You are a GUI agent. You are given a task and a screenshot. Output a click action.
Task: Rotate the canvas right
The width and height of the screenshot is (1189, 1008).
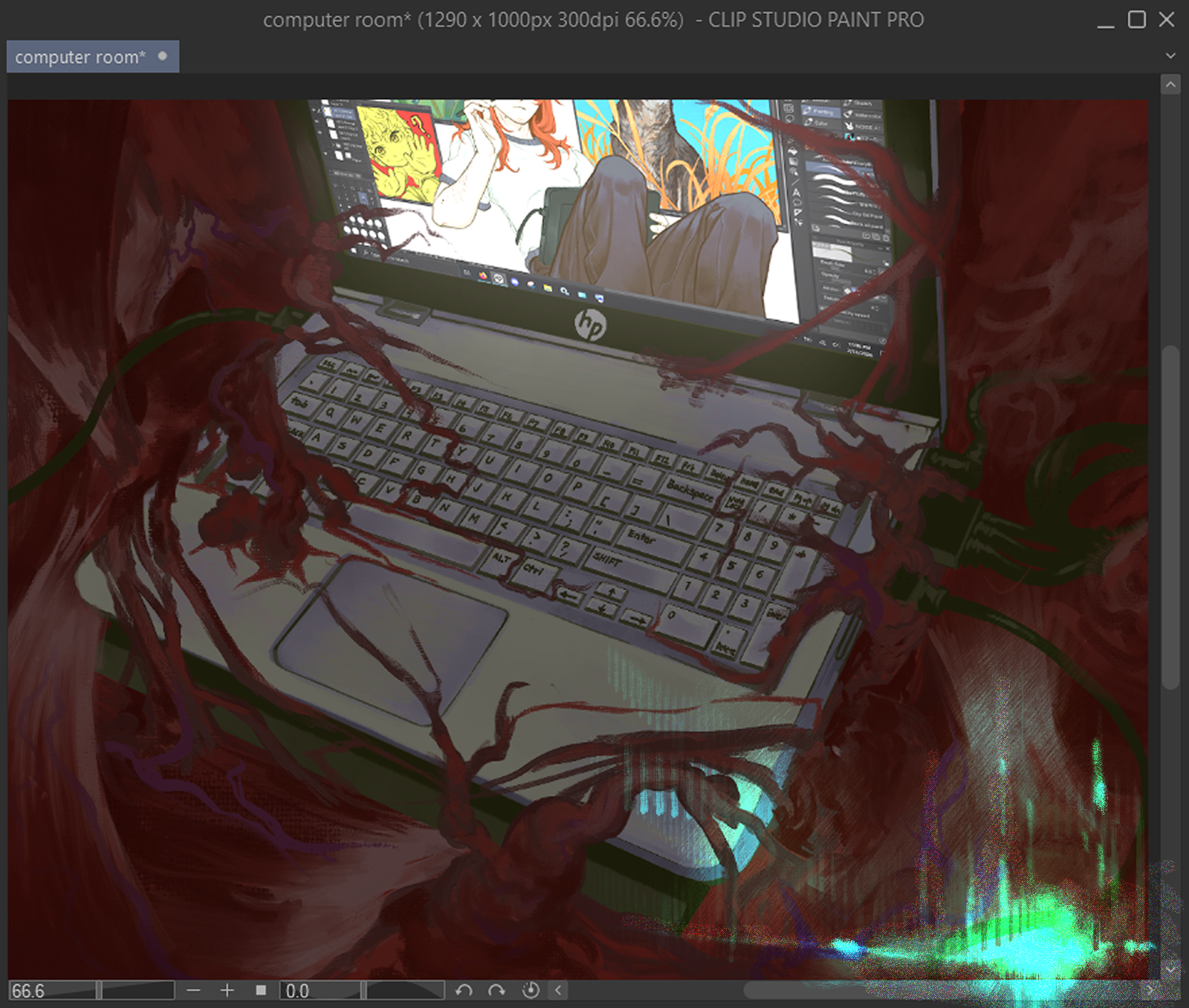tap(496, 991)
